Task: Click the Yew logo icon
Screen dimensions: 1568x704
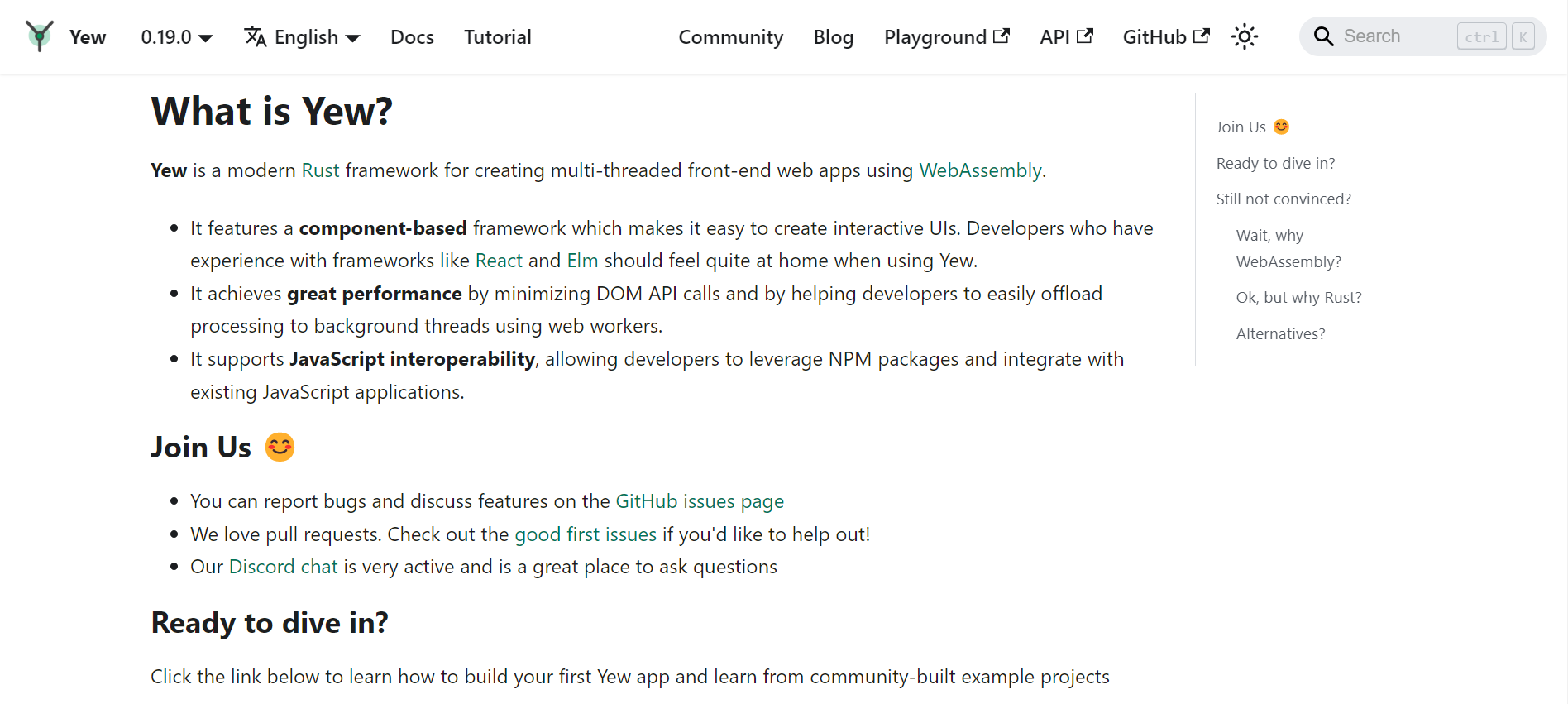Action: (x=40, y=36)
